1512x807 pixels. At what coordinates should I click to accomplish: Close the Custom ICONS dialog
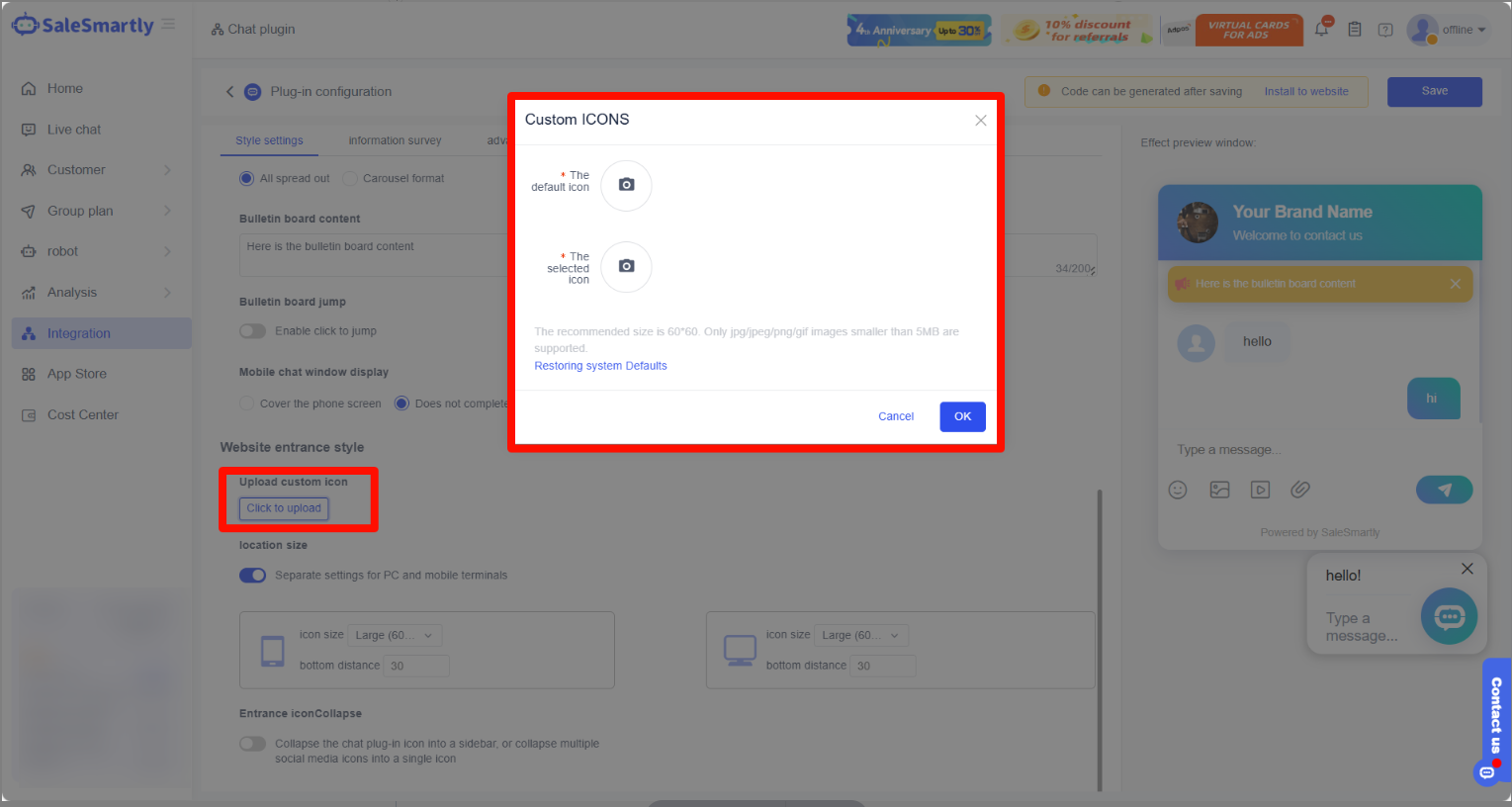pos(980,121)
